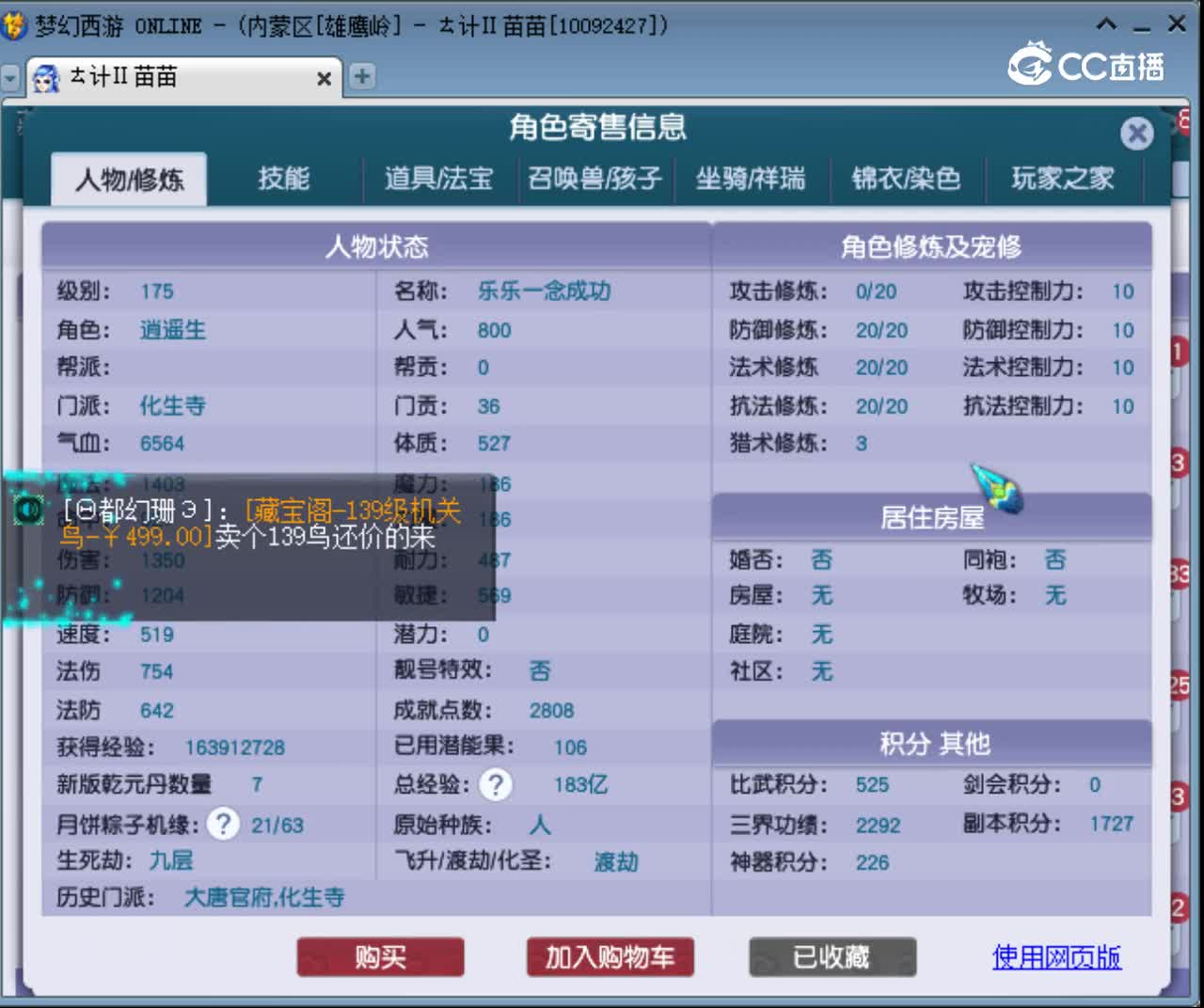Click the 生死劫 value 九层
Screen dimensions: 1204x1008
[x=171, y=860]
